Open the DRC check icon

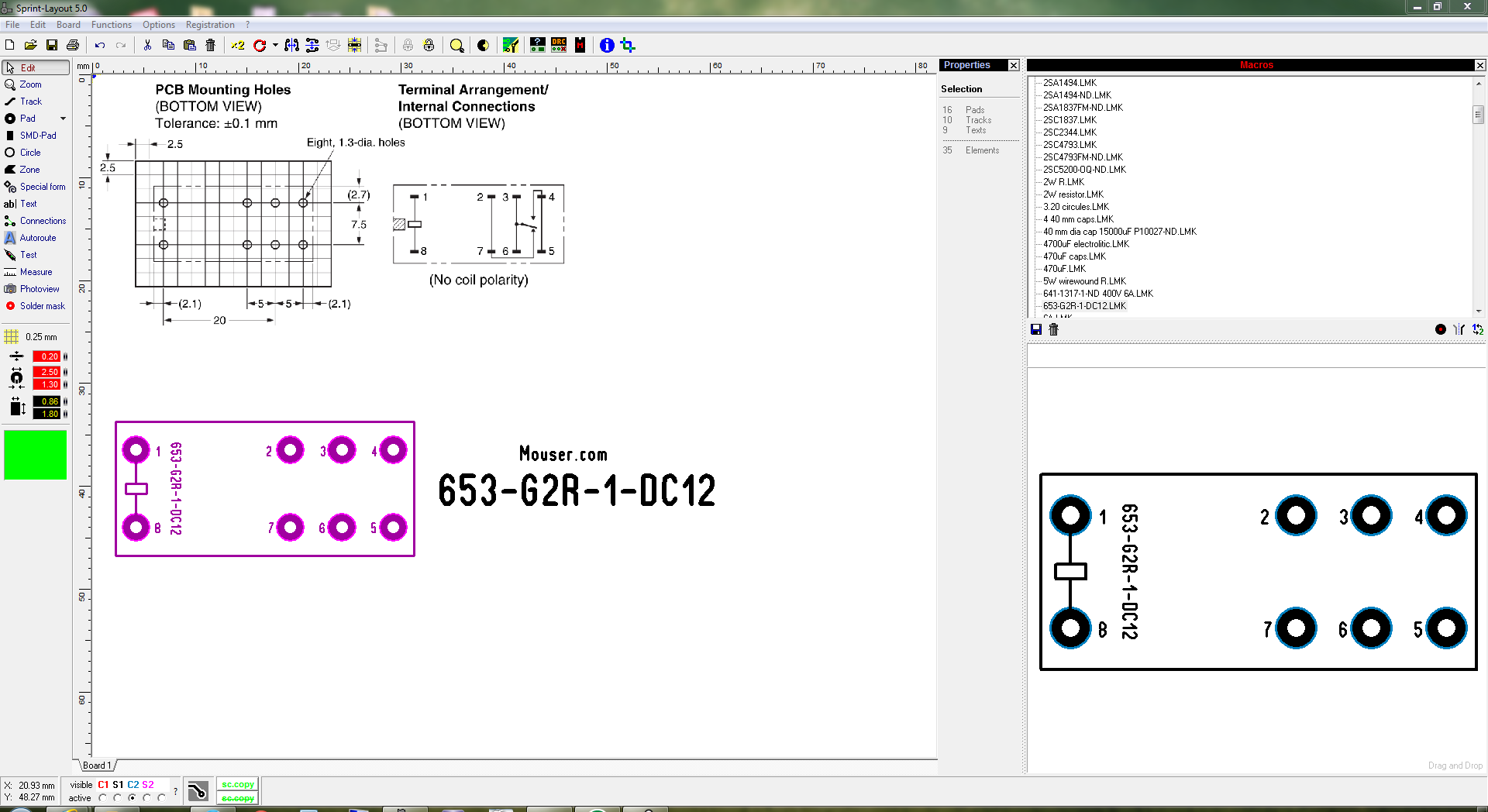click(559, 46)
